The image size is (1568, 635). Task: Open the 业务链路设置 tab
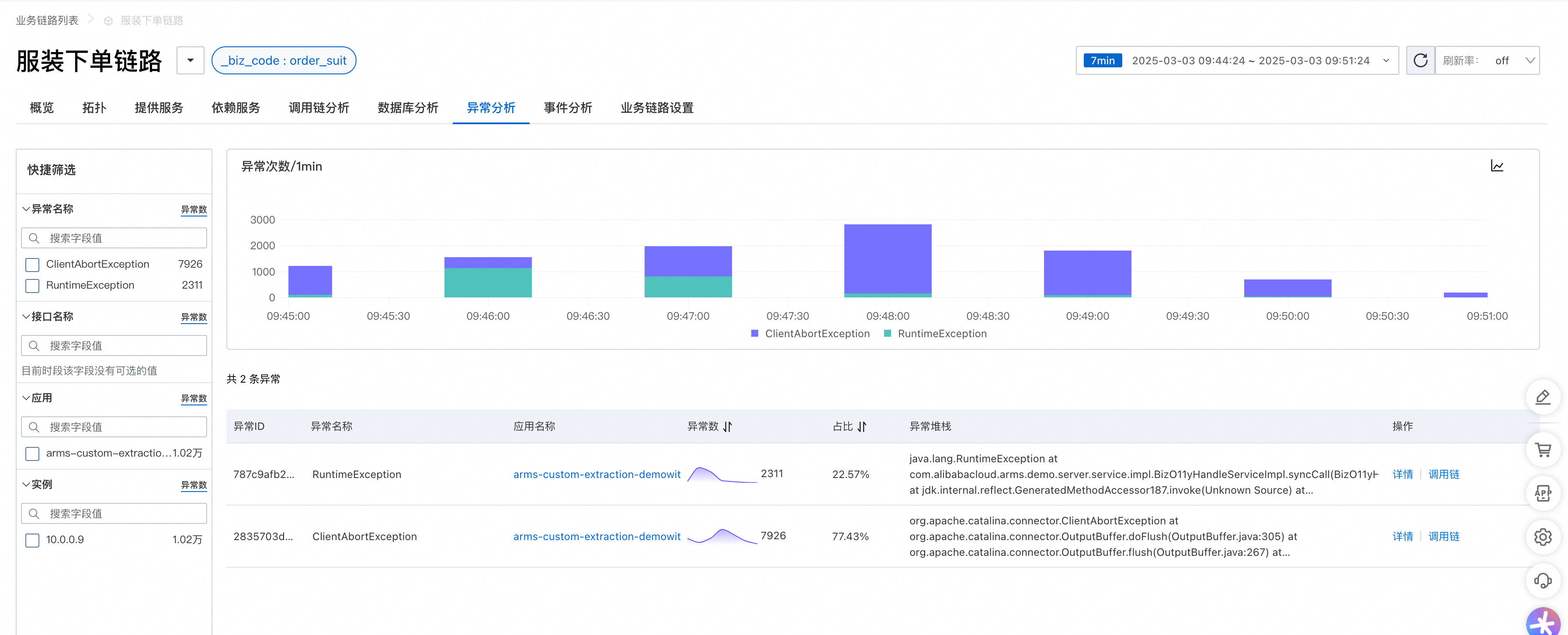coord(657,108)
